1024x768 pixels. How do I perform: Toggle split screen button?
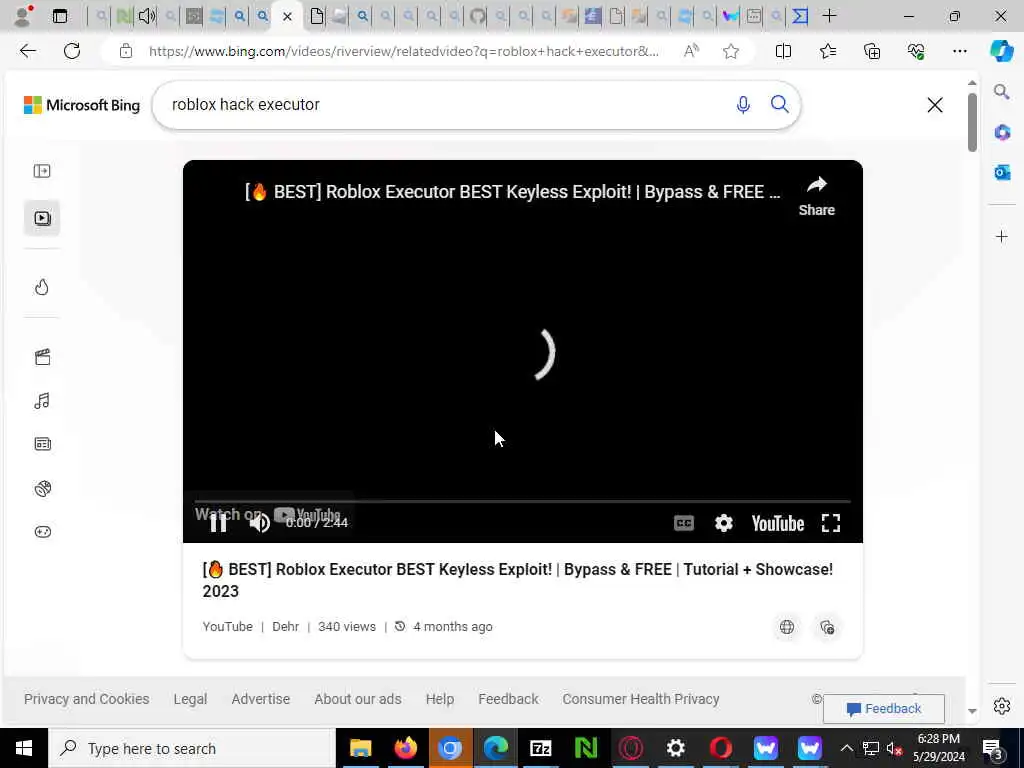coord(783,51)
